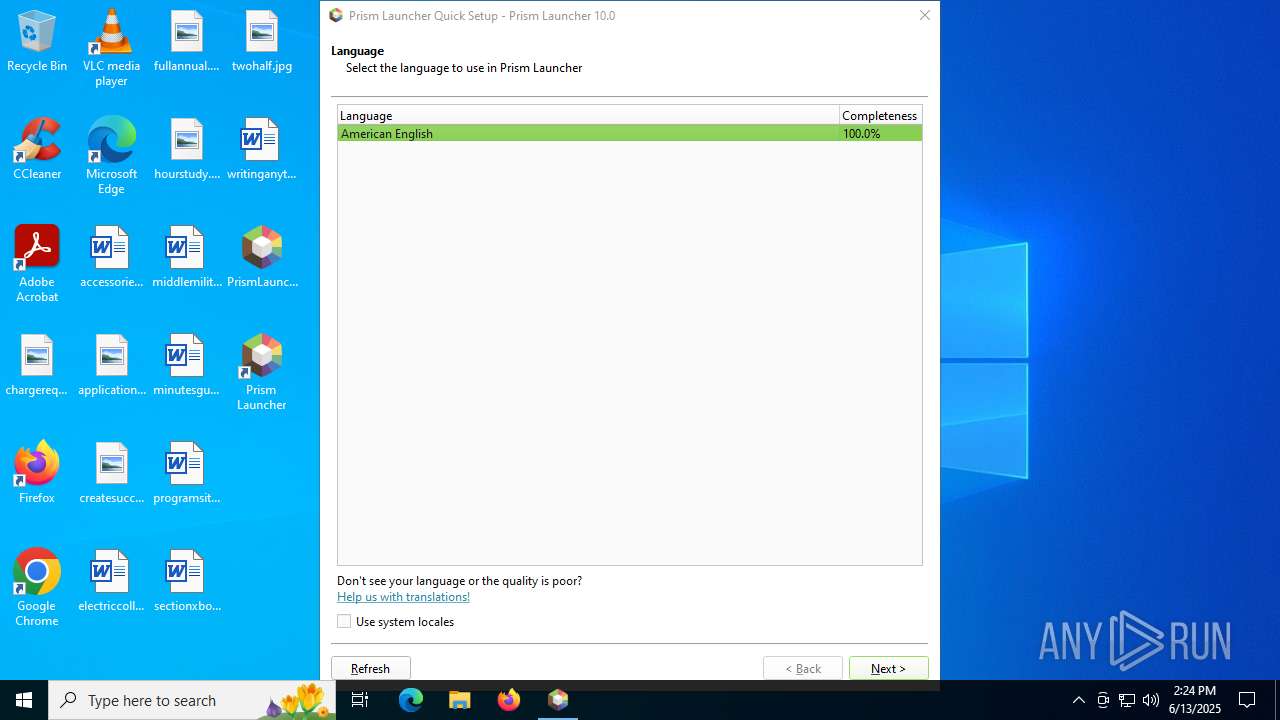Sort by the Completeness column header
This screenshot has width=1280, height=720.
[x=880, y=115]
